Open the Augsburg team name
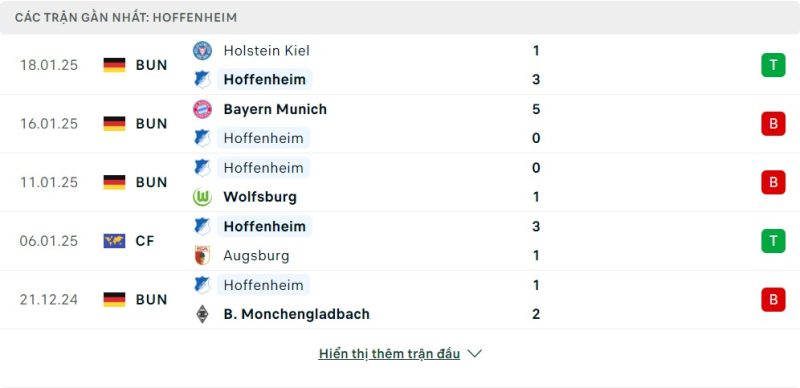Image resolution: width=800 pixels, height=388 pixels. pyautogui.click(x=256, y=255)
